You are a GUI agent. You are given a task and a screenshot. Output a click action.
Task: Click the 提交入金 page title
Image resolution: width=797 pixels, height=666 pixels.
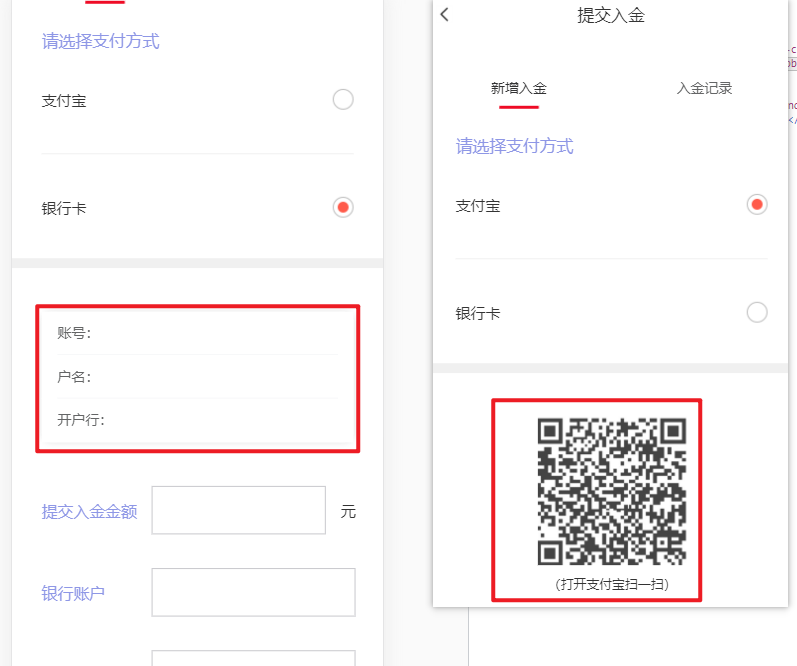(x=611, y=15)
